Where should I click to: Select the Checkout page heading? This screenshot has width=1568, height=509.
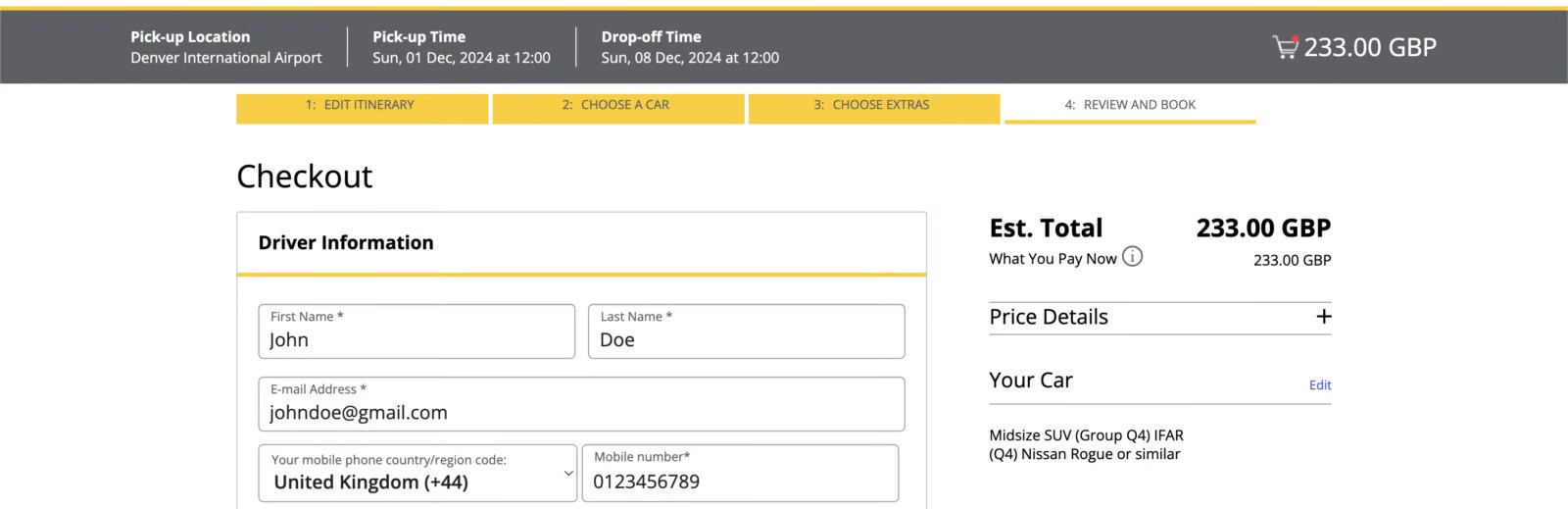point(305,177)
